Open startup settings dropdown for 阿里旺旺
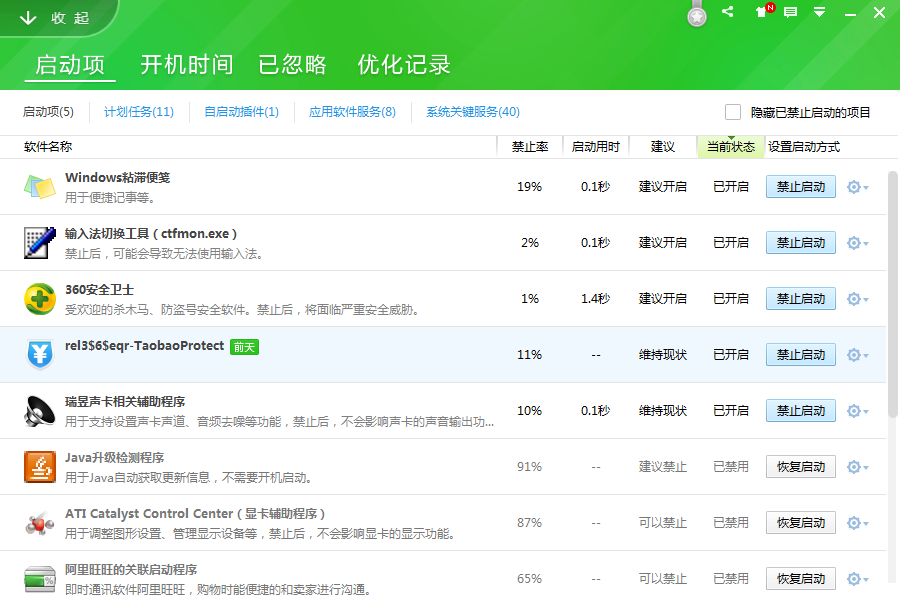The width and height of the screenshot is (900, 600). pos(855,578)
